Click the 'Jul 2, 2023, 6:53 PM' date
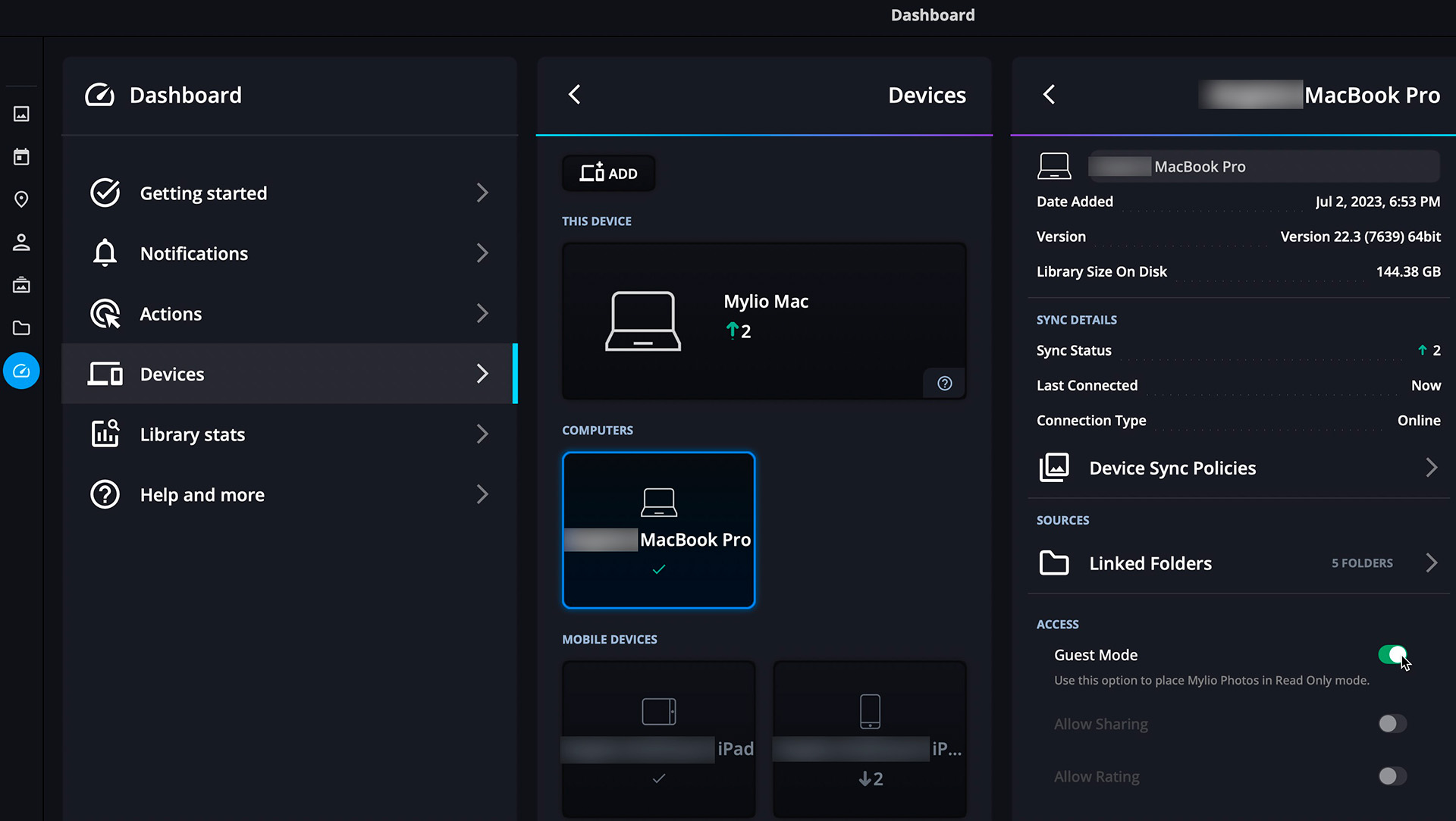Image resolution: width=1456 pixels, height=821 pixels. pos(1378,202)
